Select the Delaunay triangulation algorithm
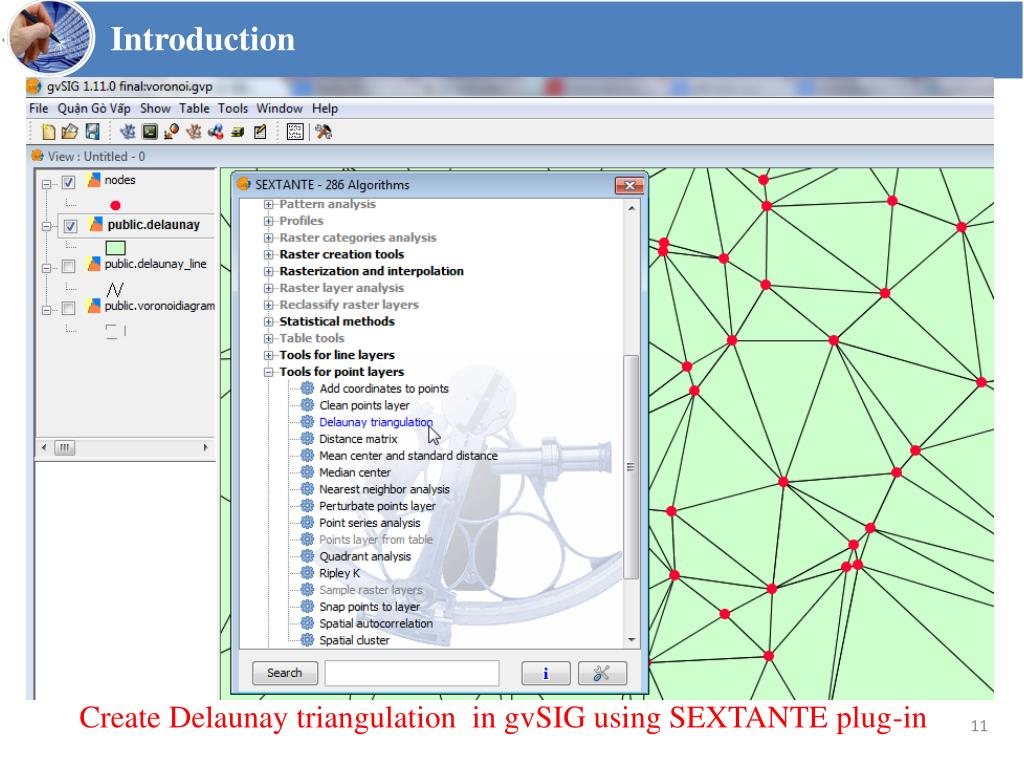The width and height of the screenshot is (1024, 768). click(376, 422)
